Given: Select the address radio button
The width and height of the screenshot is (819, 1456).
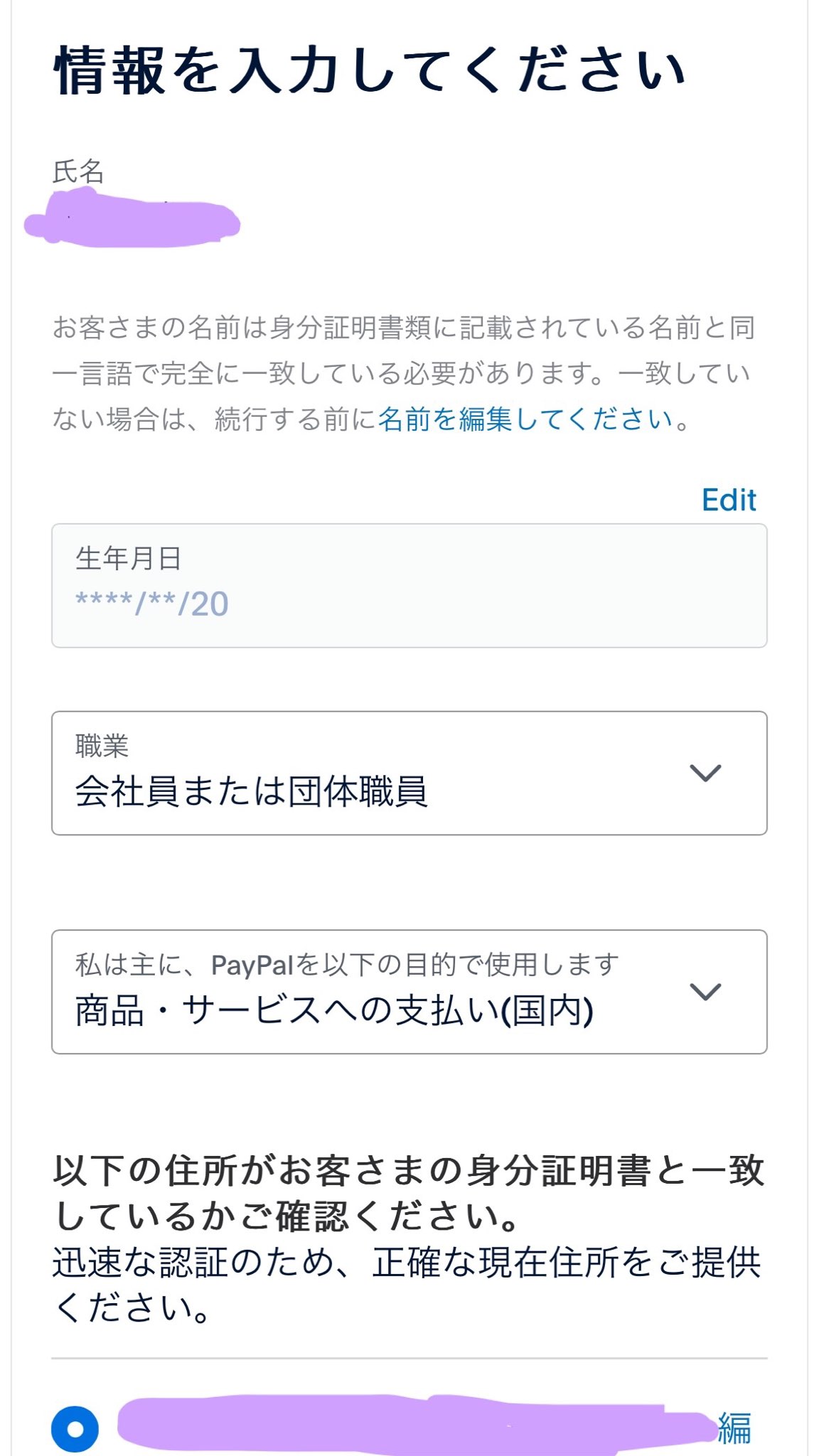Looking at the screenshot, I should click(x=75, y=1428).
